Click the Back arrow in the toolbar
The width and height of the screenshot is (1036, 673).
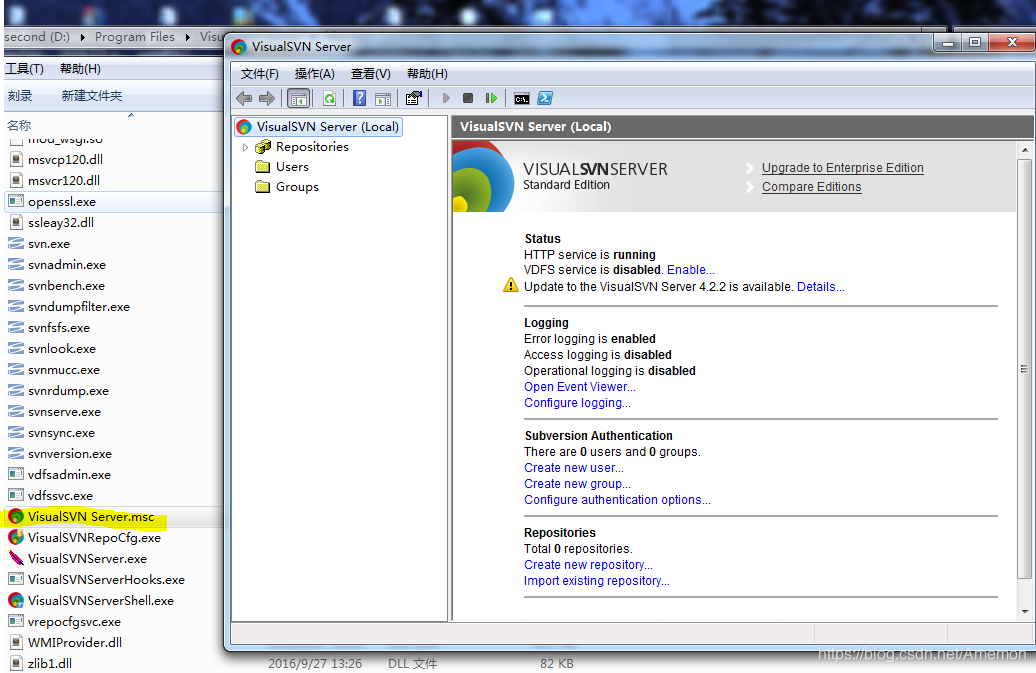(244, 98)
